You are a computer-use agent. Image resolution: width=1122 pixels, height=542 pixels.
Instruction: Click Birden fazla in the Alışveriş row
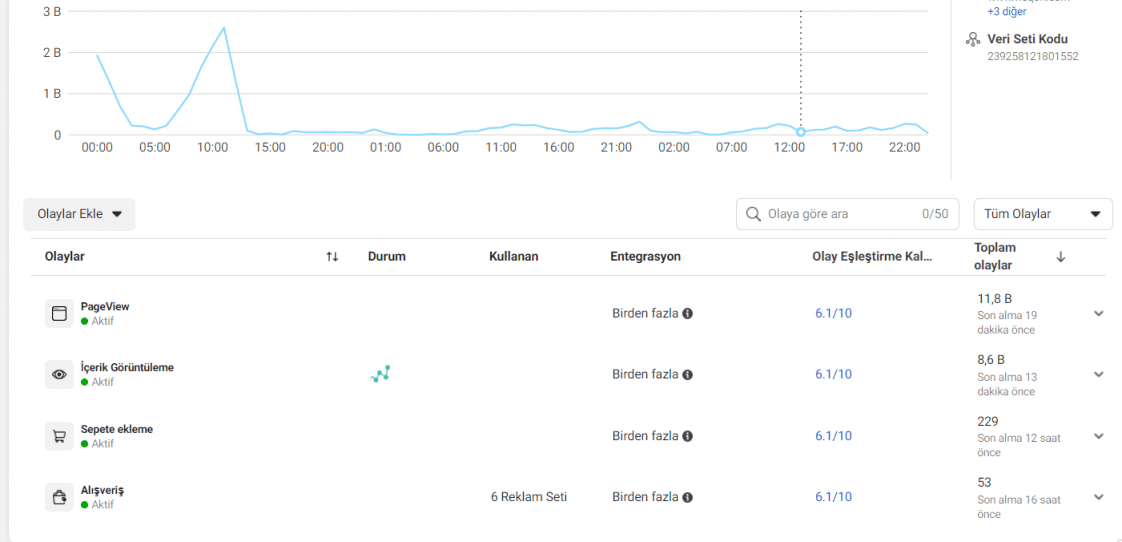click(x=645, y=497)
